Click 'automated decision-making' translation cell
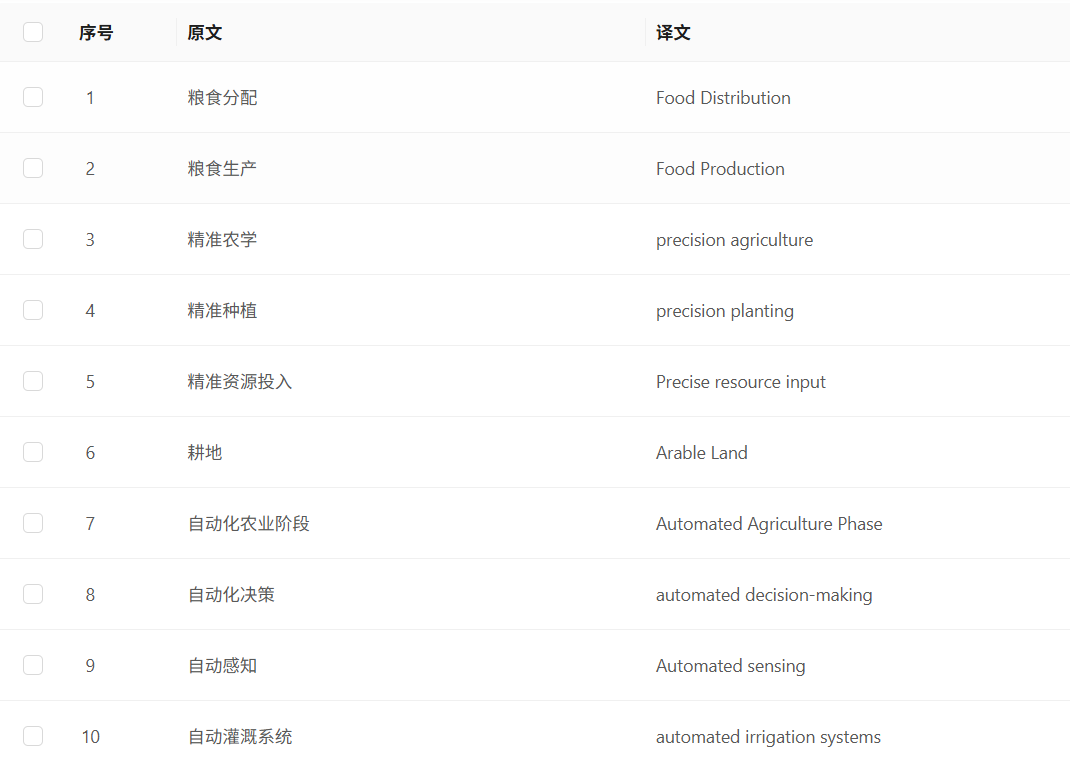 pyautogui.click(x=764, y=595)
